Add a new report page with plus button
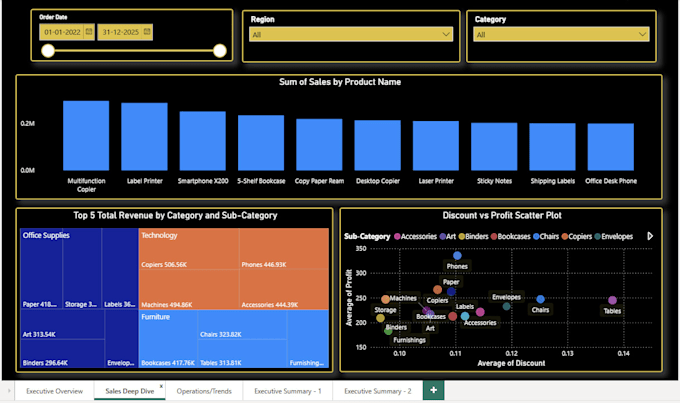This screenshot has height=403, width=680. (433, 390)
